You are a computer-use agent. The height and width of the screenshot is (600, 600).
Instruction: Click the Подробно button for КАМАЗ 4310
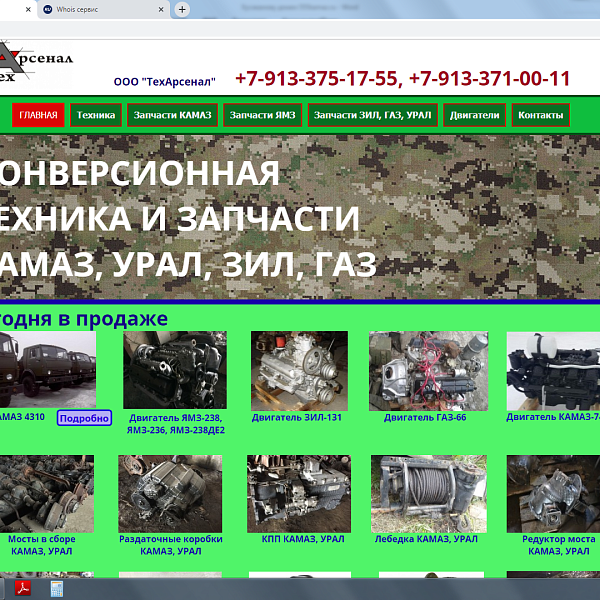tap(84, 418)
